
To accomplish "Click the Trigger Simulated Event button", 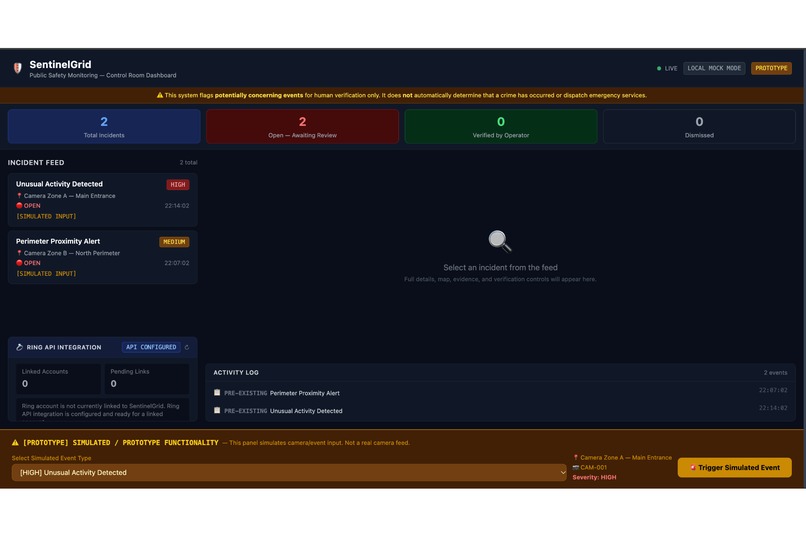I will pyautogui.click(x=735, y=468).
